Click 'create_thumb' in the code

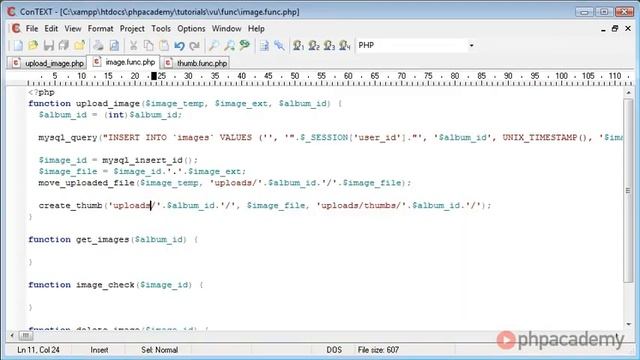point(70,205)
